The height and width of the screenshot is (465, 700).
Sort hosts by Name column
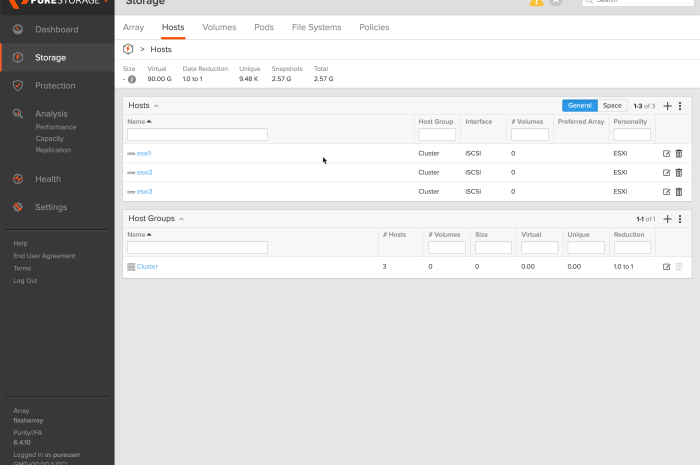pos(137,121)
